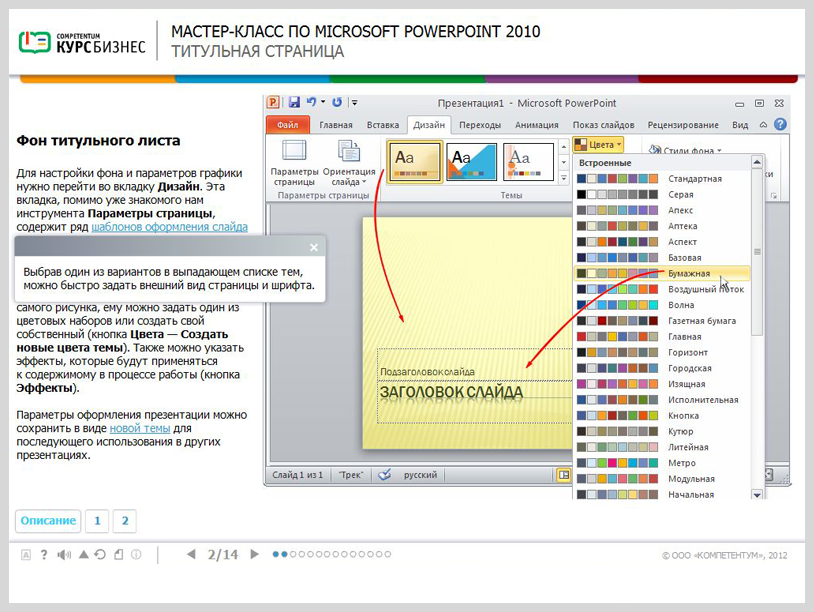This screenshot has height=612, width=814.
Task: Open the Undo history dropdown arrow
Action: point(323,102)
